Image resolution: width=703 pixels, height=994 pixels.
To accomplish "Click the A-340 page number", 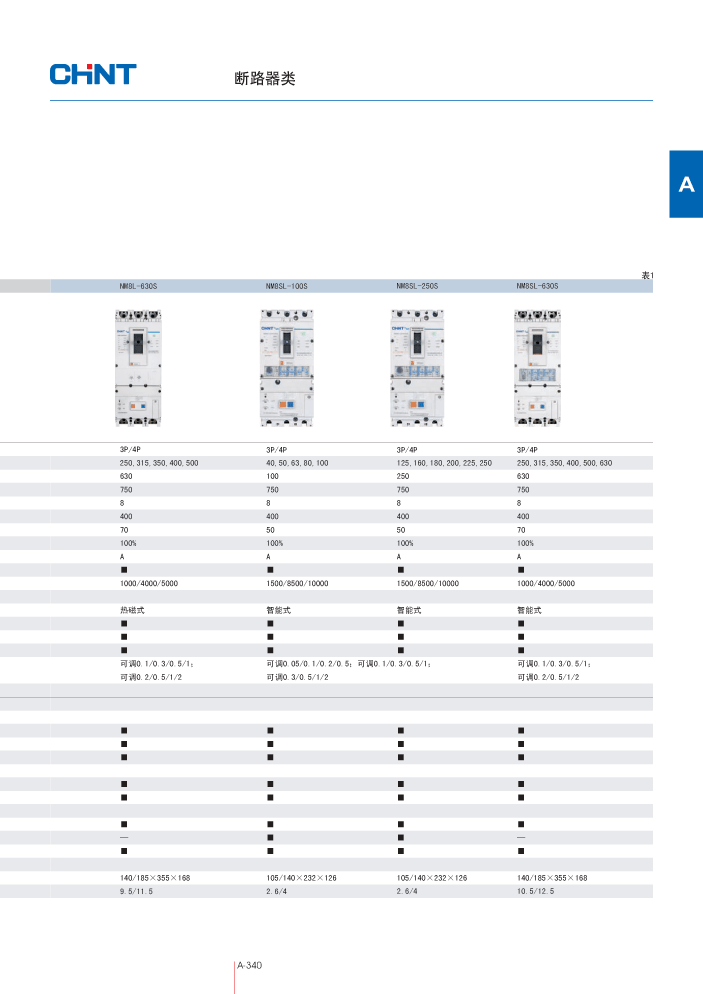I will [249, 966].
